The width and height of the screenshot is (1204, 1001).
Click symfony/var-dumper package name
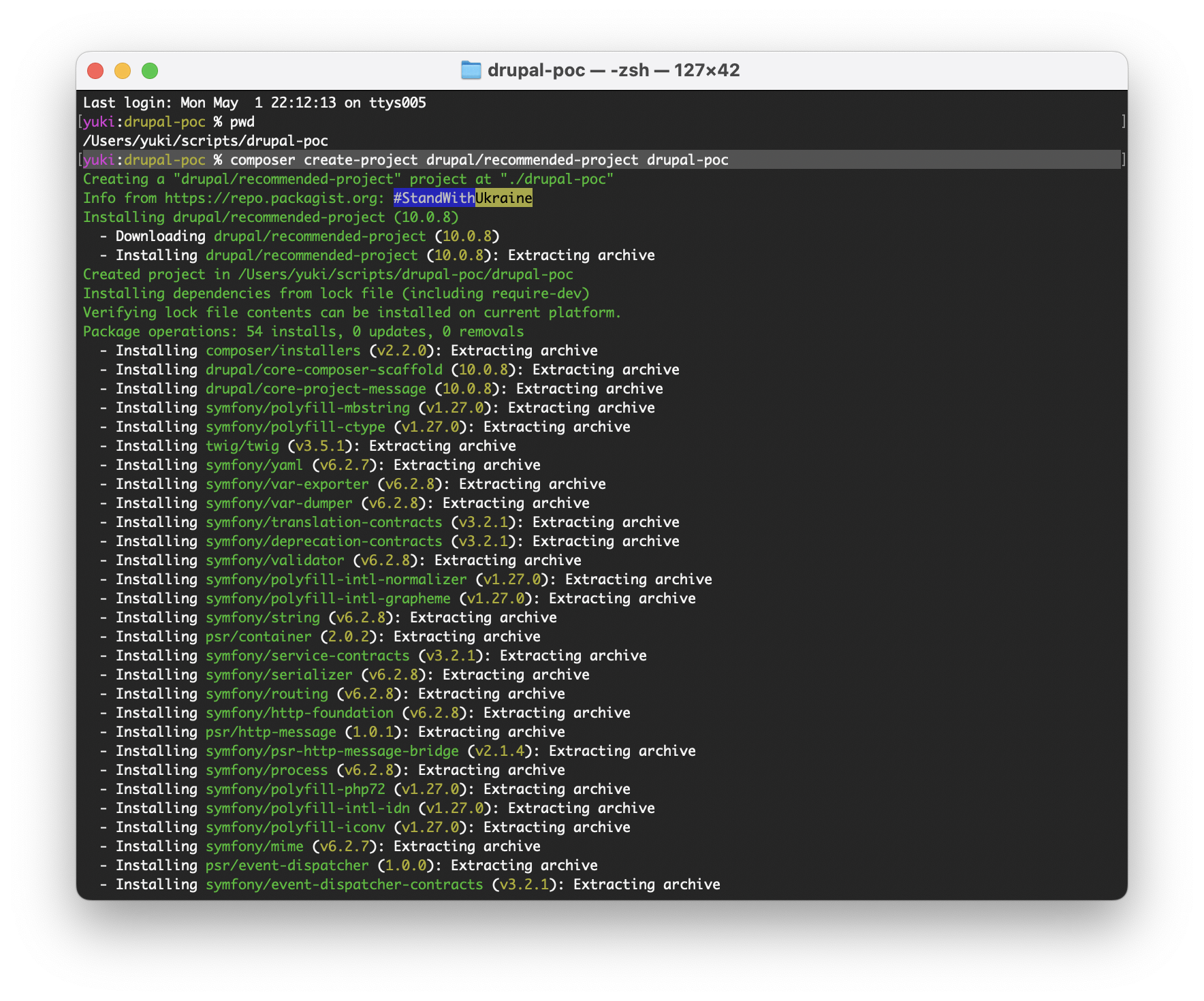(x=279, y=503)
